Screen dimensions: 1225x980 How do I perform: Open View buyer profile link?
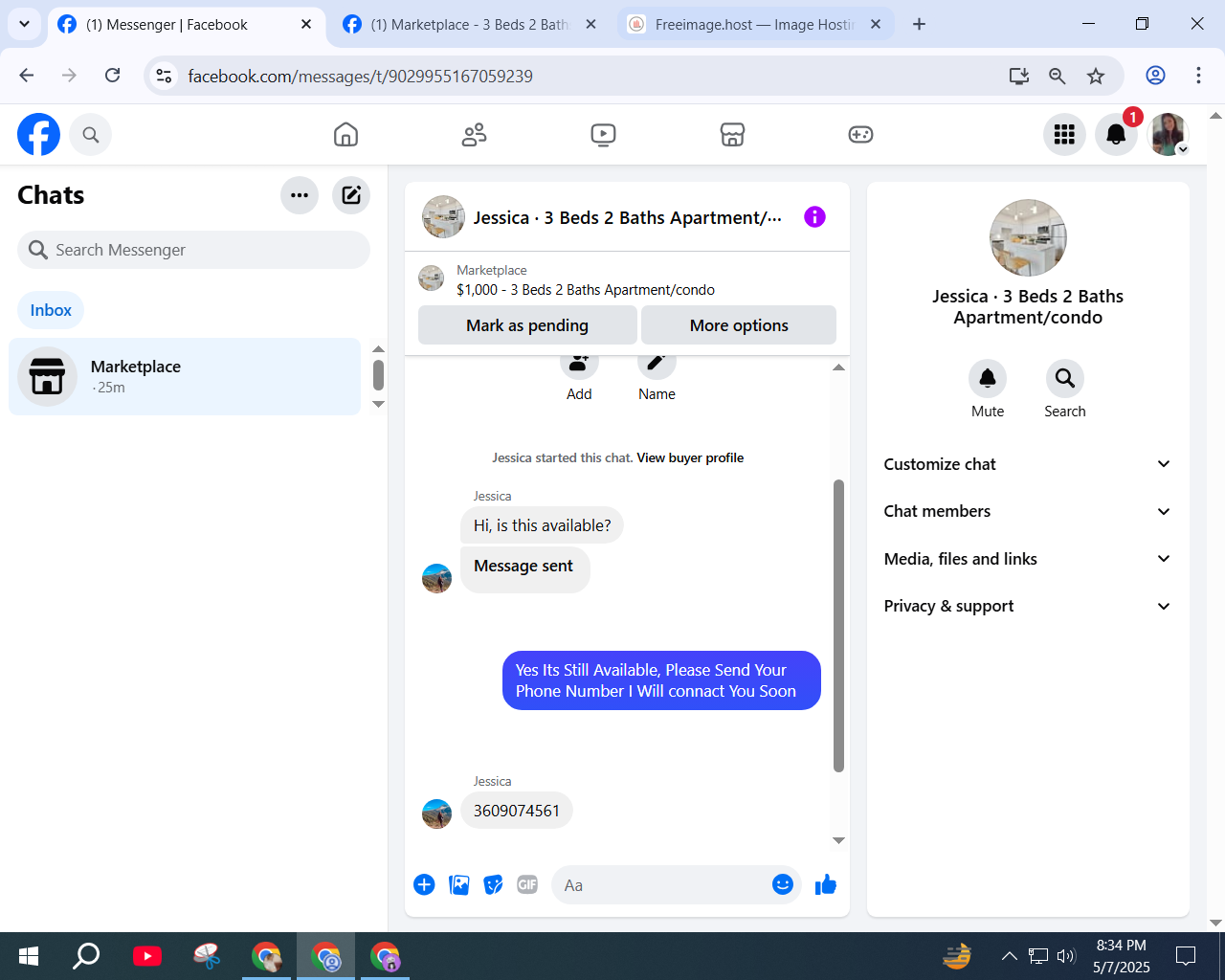[x=690, y=457]
